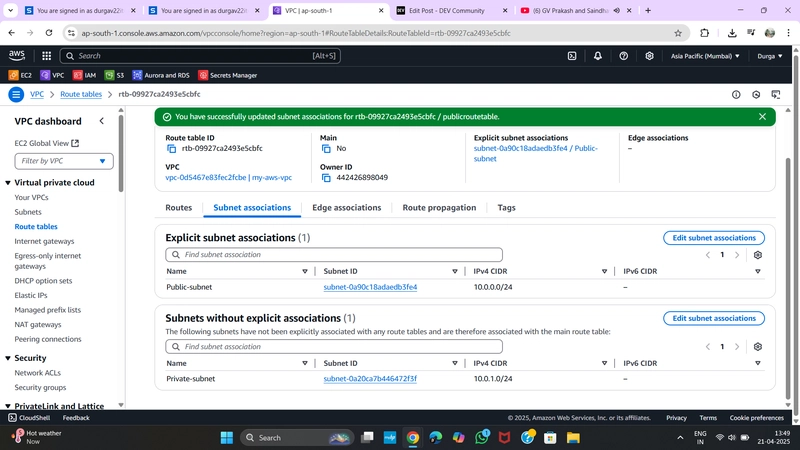Screen dimensions: 800x450
Task: Open Aurora and RDS shortcut
Action: (x=161, y=75)
